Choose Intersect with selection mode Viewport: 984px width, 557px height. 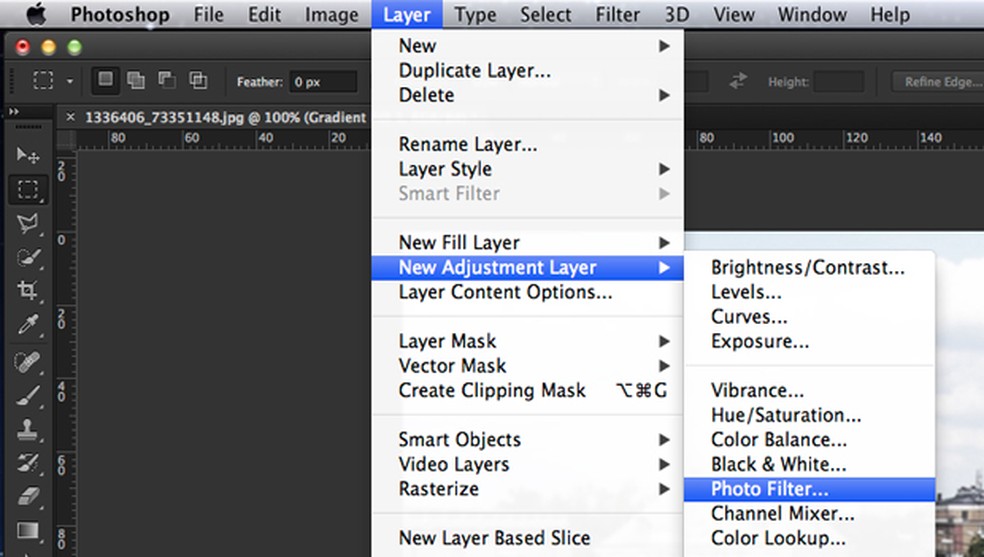tap(198, 80)
